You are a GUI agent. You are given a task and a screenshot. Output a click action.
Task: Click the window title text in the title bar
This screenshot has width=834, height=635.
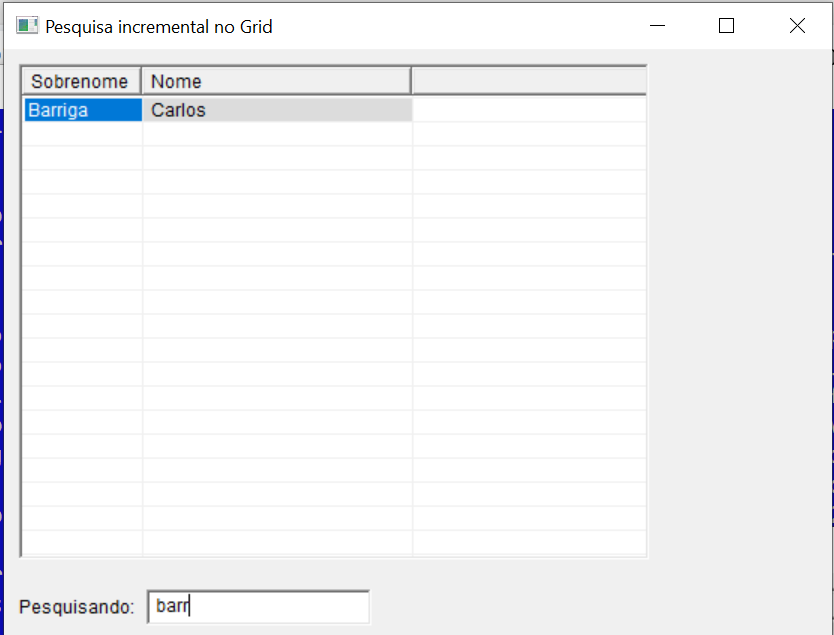click(159, 27)
